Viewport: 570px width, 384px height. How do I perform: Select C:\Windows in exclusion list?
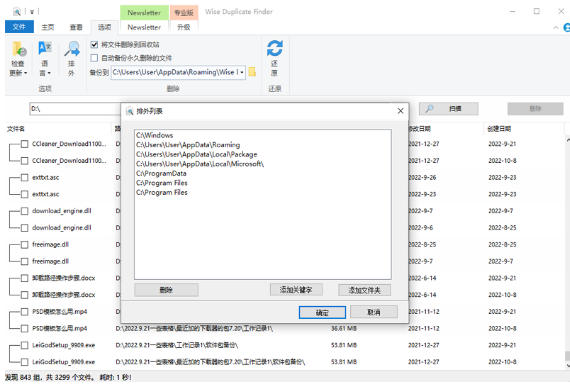(155, 135)
